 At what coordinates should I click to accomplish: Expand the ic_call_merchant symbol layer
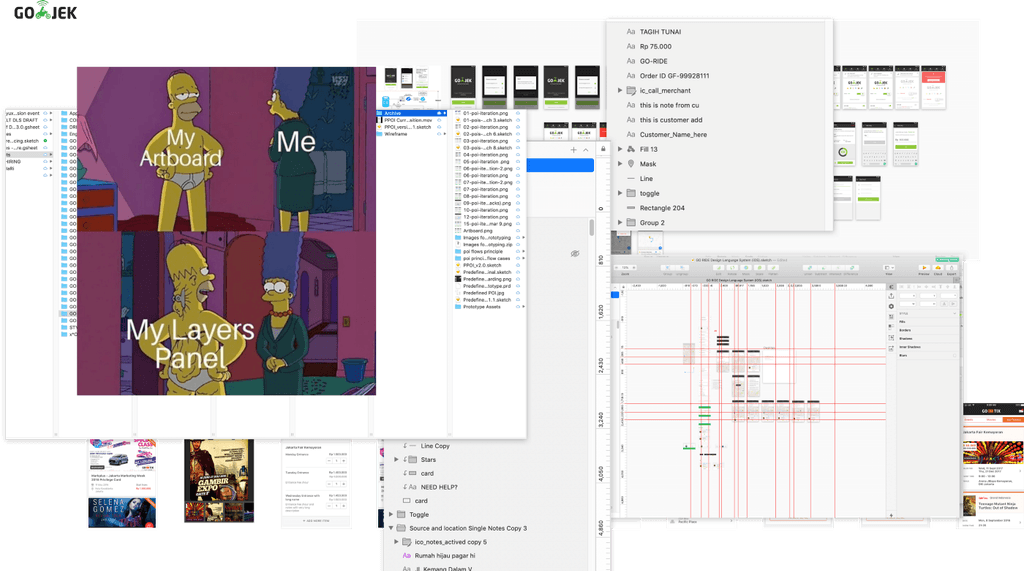point(620,90)
